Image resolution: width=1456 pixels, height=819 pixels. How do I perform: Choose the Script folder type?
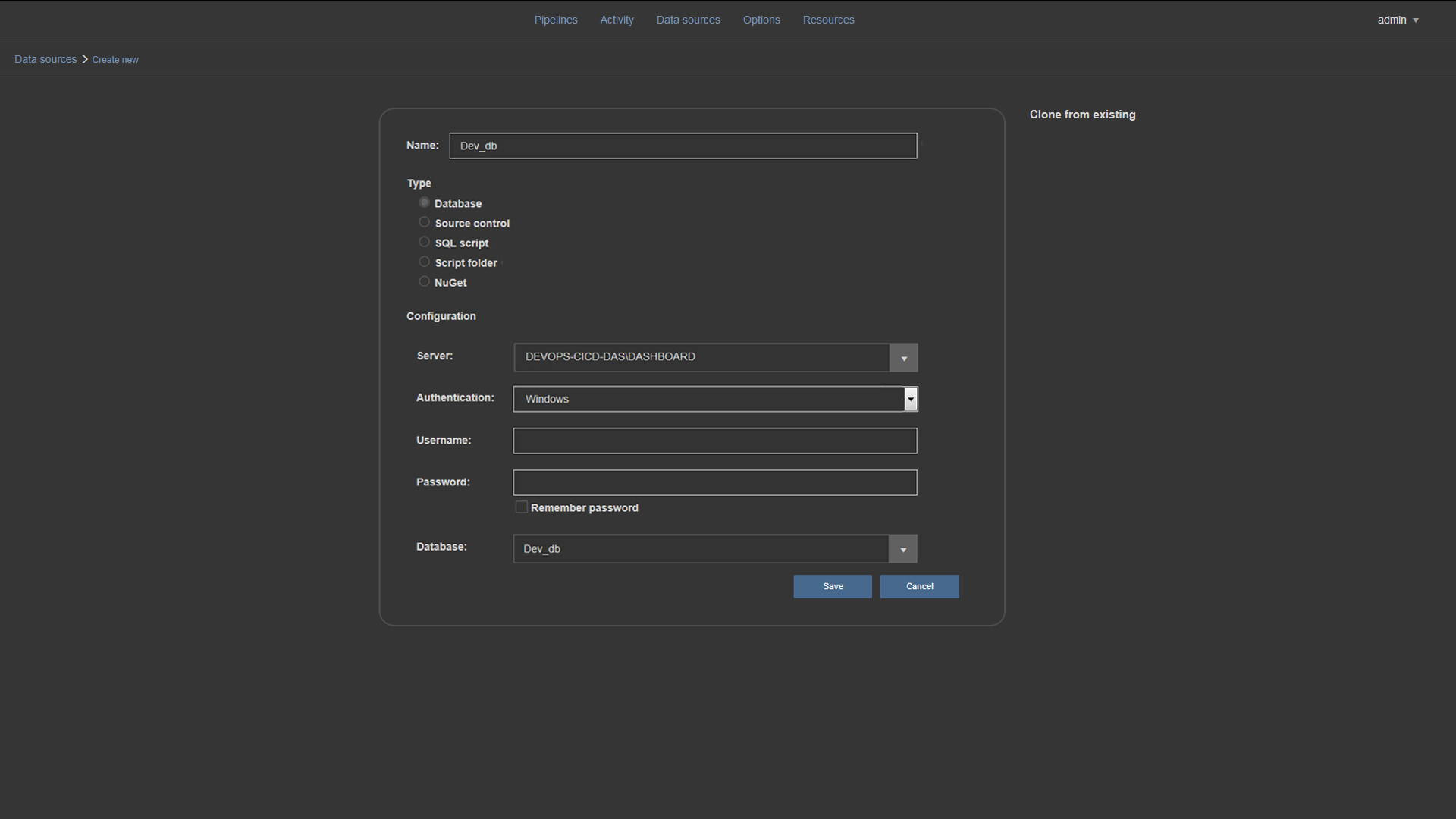click(424, 262)
